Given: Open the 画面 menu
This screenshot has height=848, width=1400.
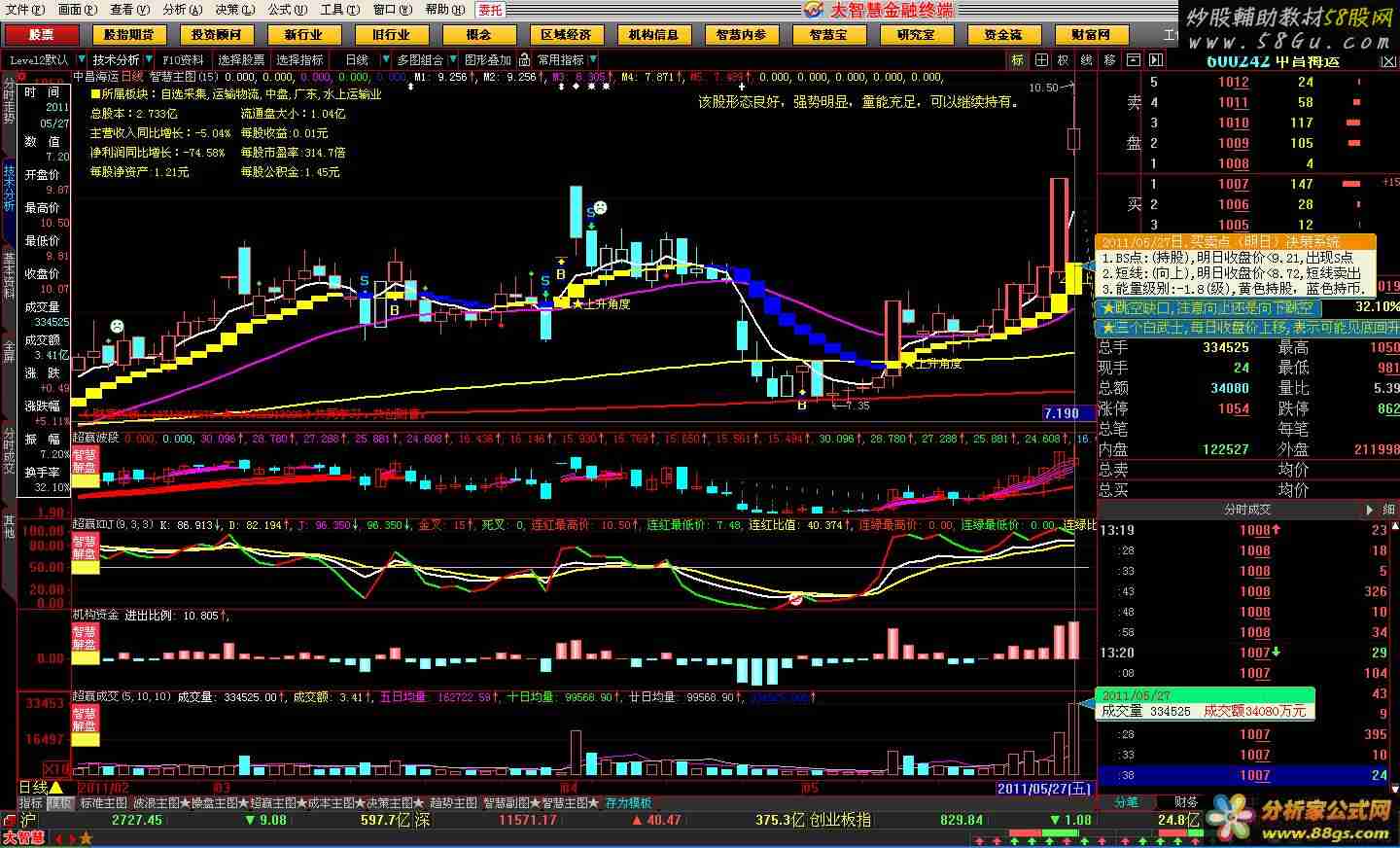Looking at the screenshot, I should click(x=78, y=10).
